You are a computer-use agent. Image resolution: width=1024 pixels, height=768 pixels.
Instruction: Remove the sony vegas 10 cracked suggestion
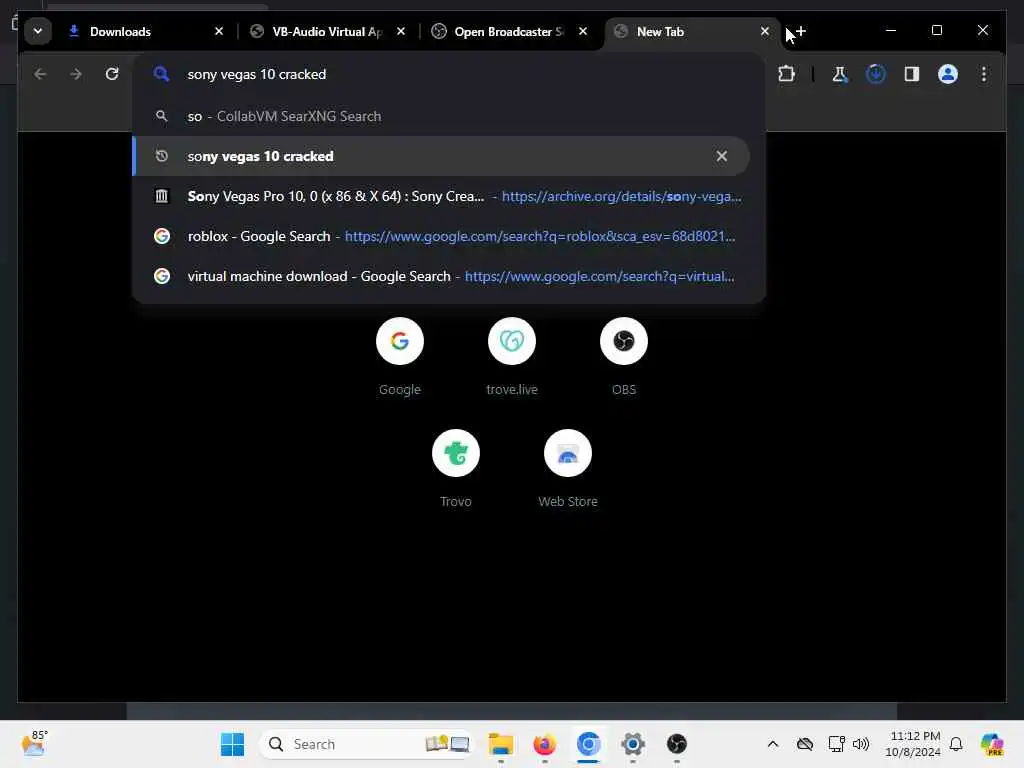tap(722, 156)
